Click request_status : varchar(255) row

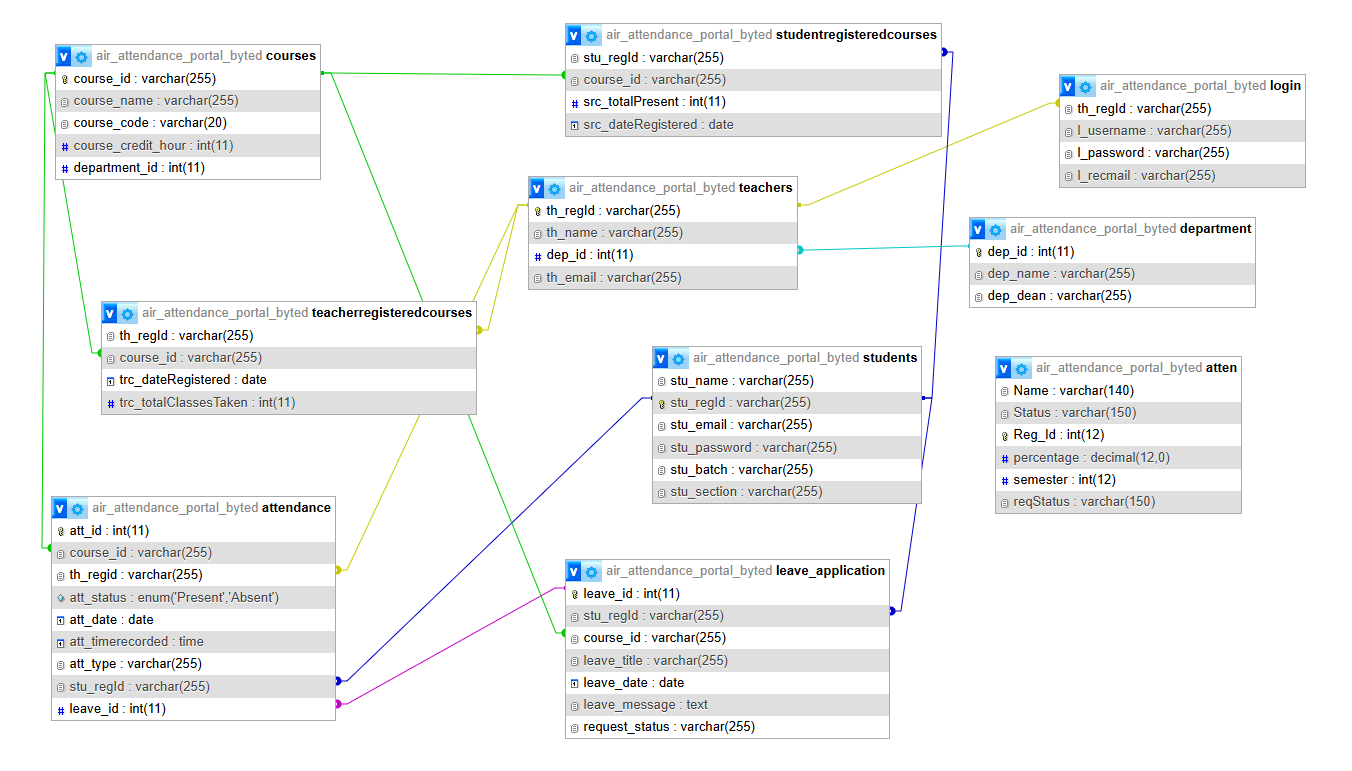pos(727,727)
